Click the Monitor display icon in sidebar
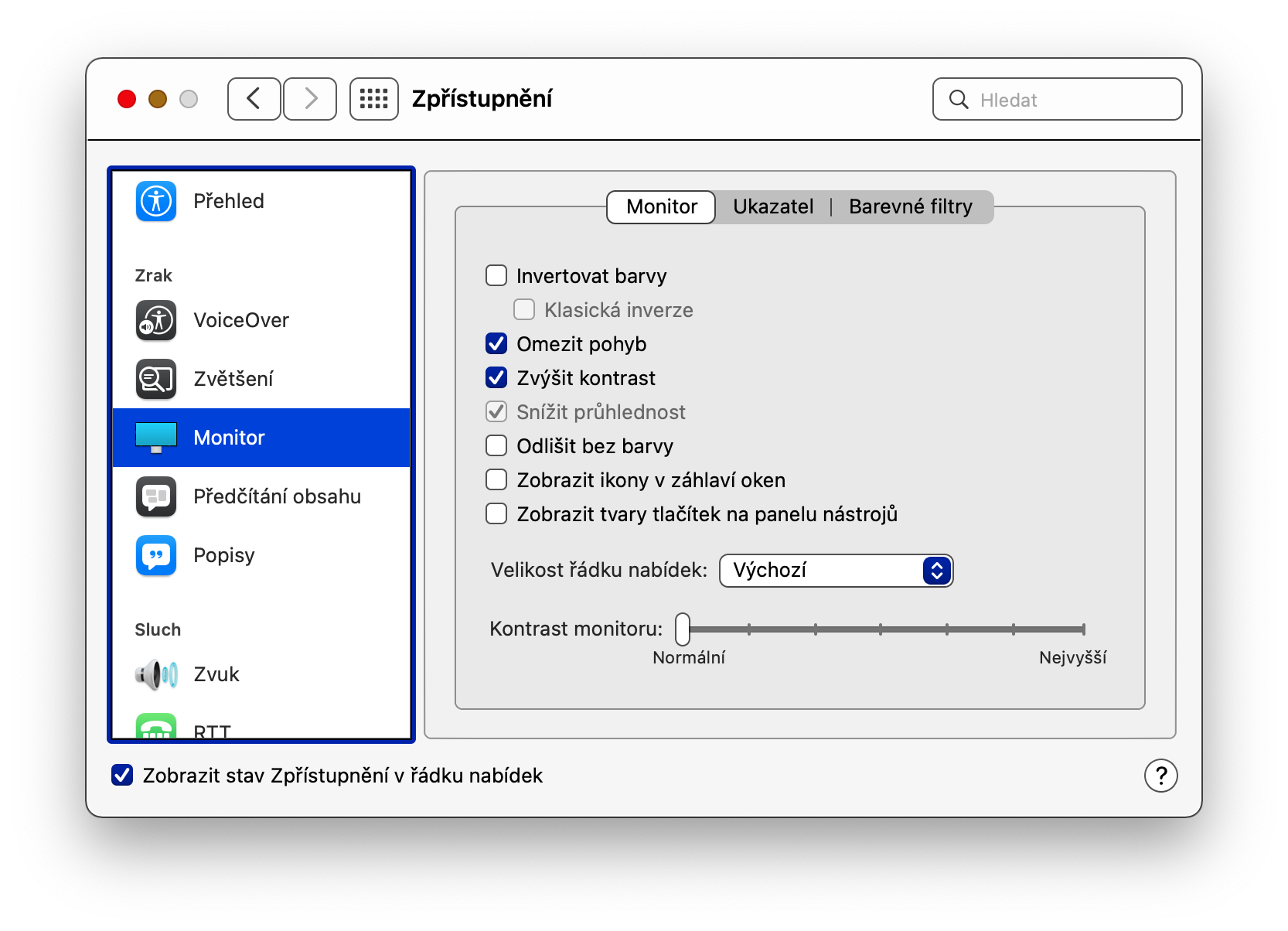Image resolution: width=1288 pixels, height=931 pixels. click(x=156, y=438)
